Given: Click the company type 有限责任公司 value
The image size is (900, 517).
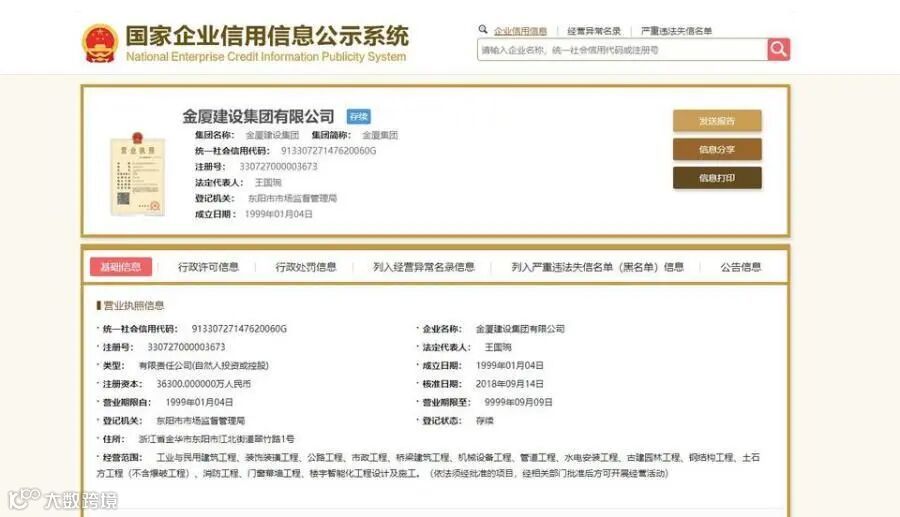Looking at the screenshot, I should point(204,365).
